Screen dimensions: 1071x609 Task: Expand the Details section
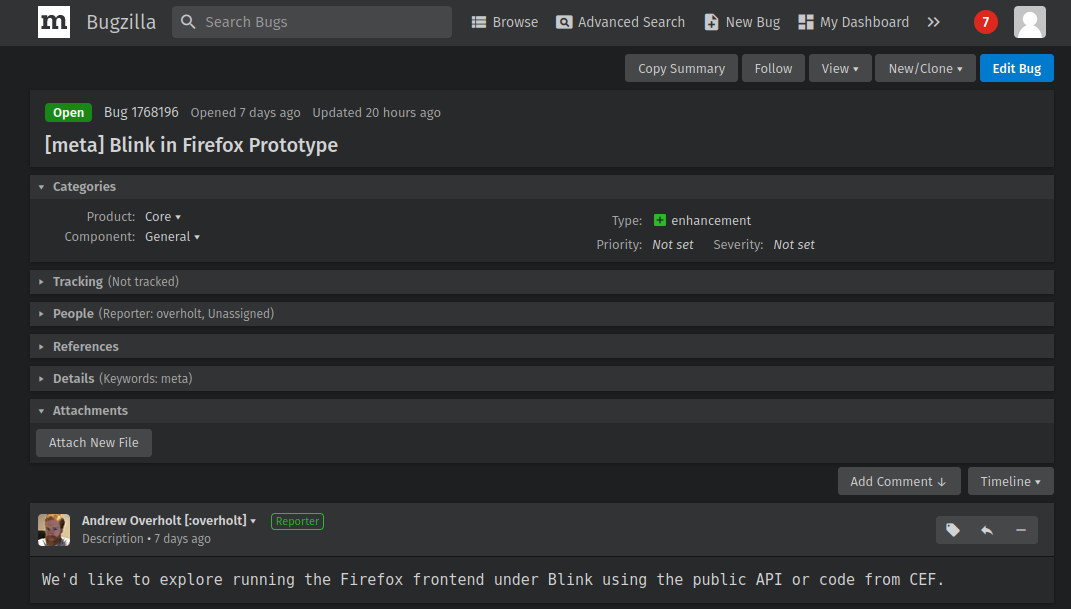[542, 378]
